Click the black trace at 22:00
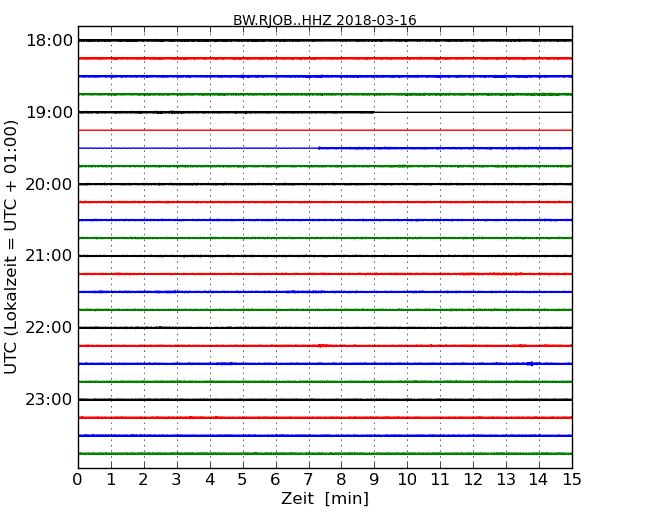 pos(325,328)
